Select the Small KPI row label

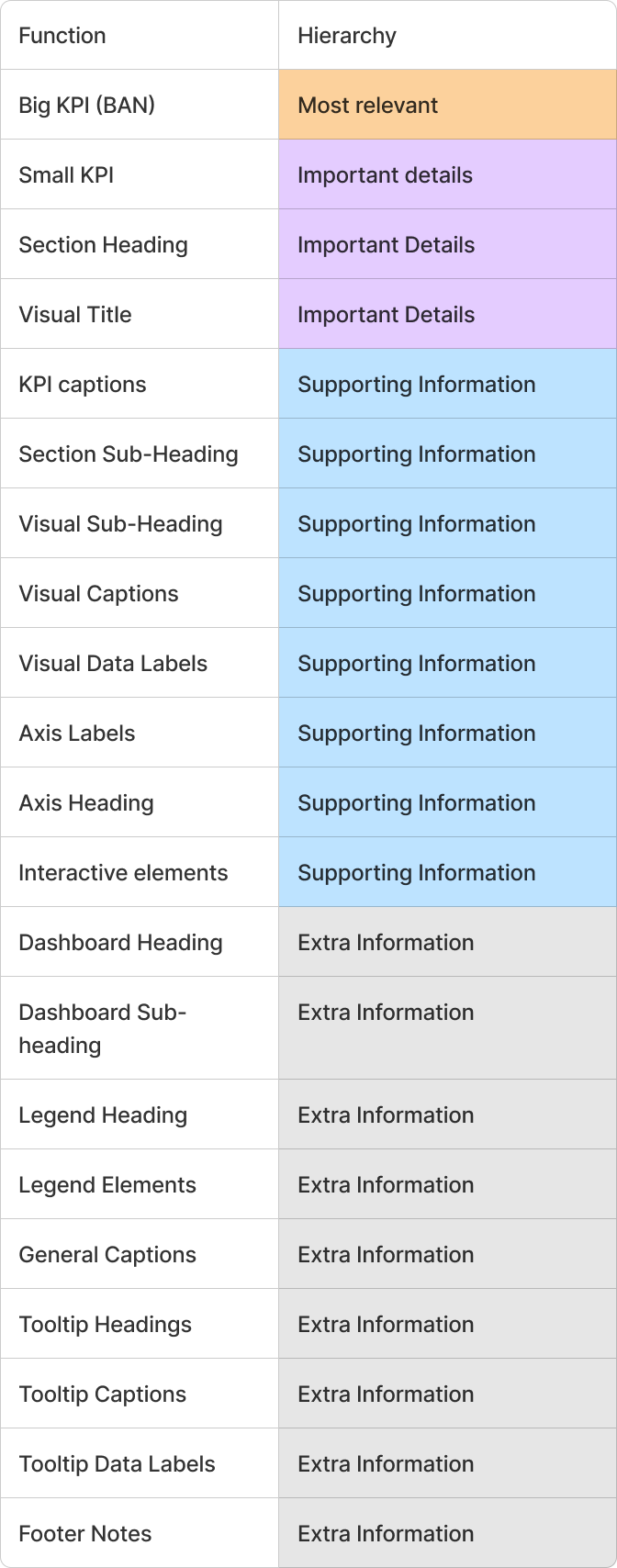click(x=140, y=174)
